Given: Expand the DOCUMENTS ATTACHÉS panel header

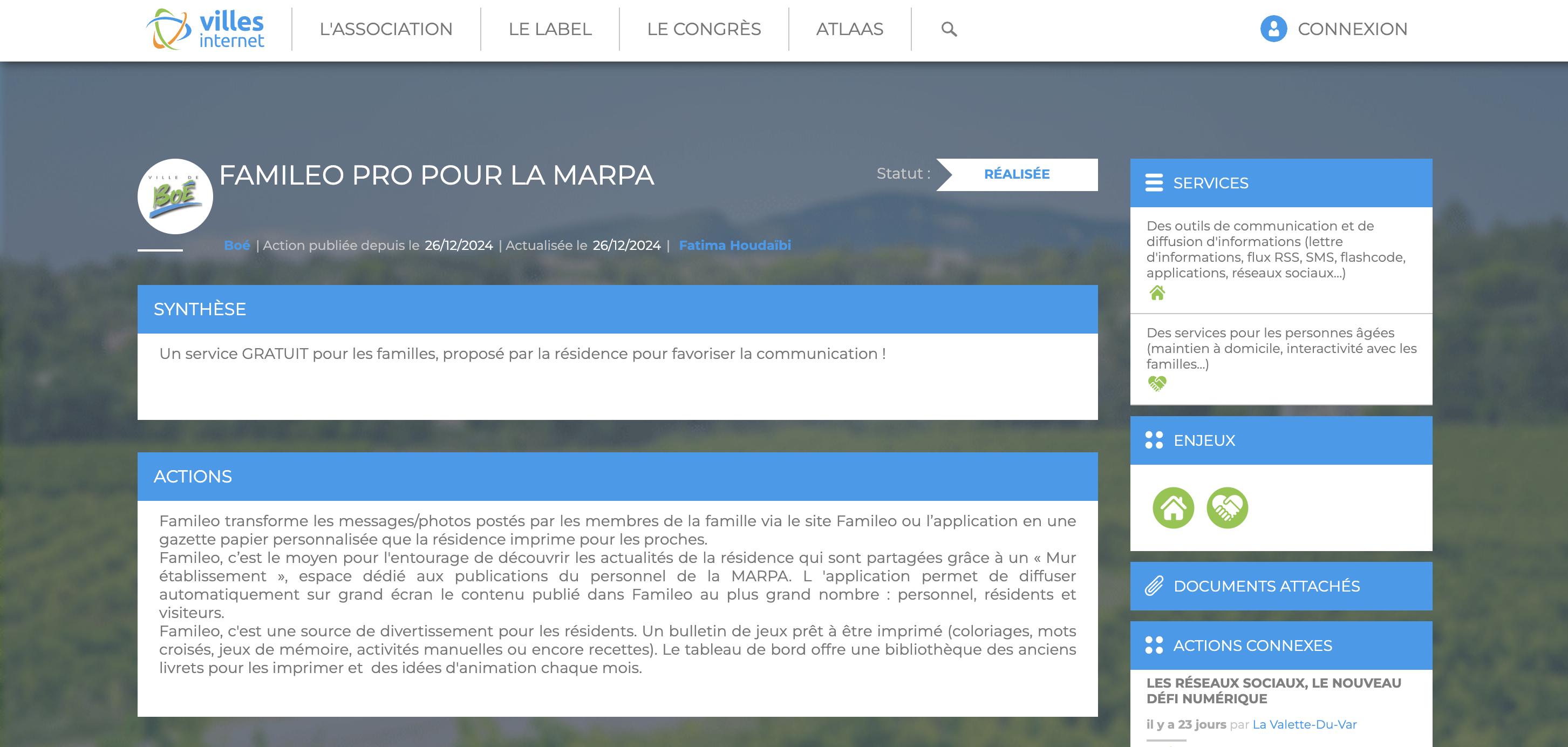Looking at the screenshot, I should tap(1281, 586).
